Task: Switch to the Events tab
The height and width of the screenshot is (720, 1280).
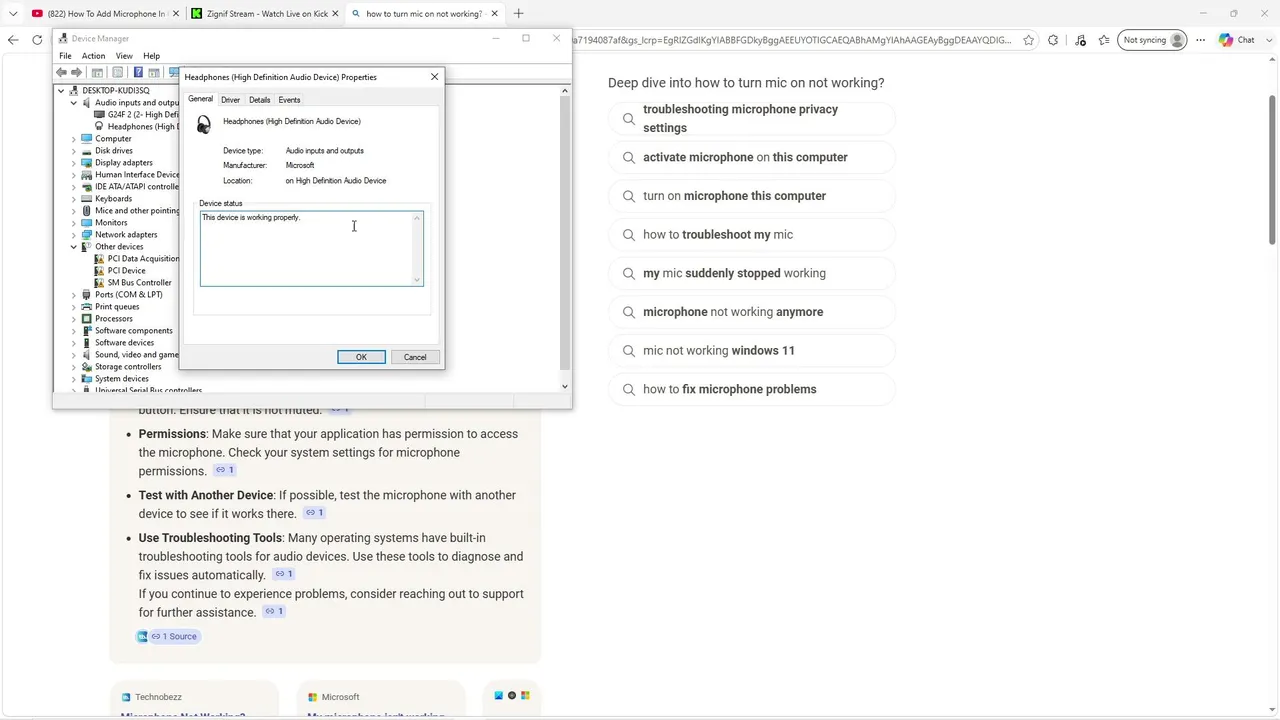Action: tap(289, 100)
